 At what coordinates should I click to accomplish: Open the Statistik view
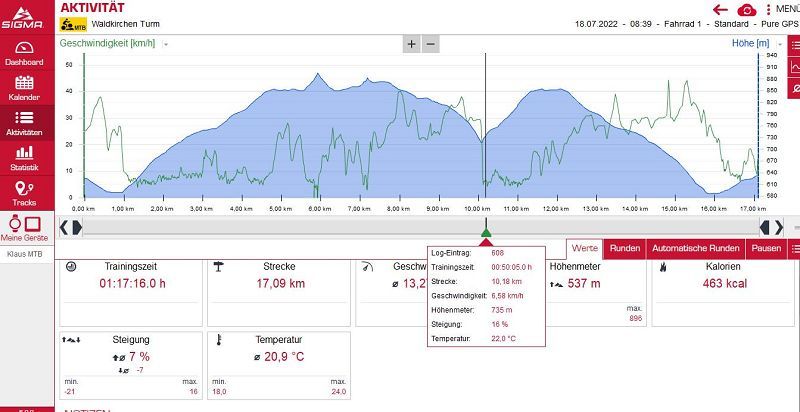[x=23, y=158]
